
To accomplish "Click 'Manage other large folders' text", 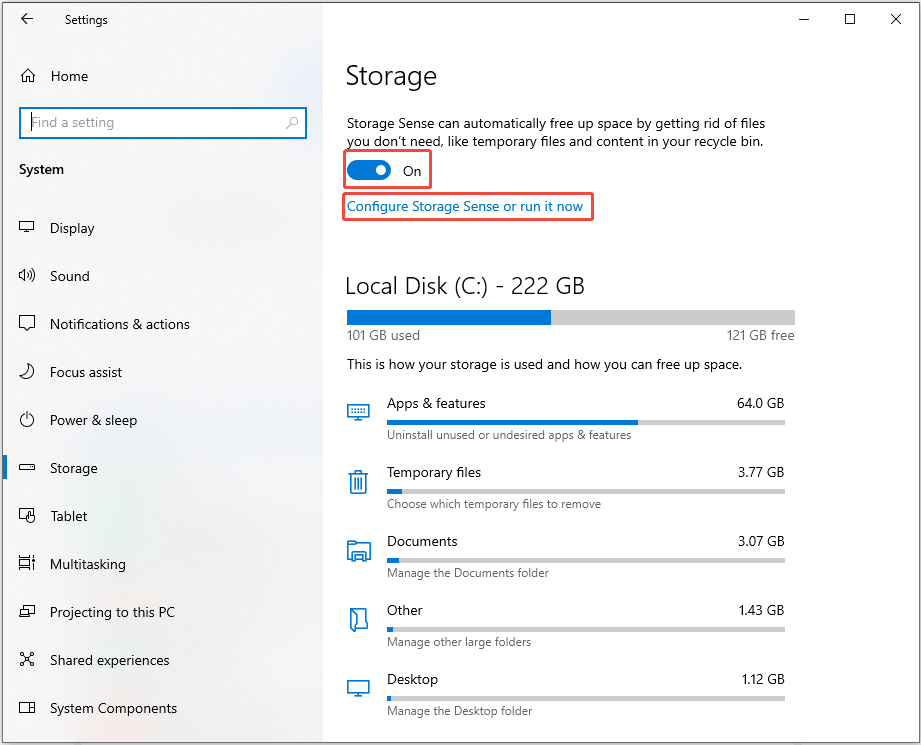I will click(x=459, y=642).
